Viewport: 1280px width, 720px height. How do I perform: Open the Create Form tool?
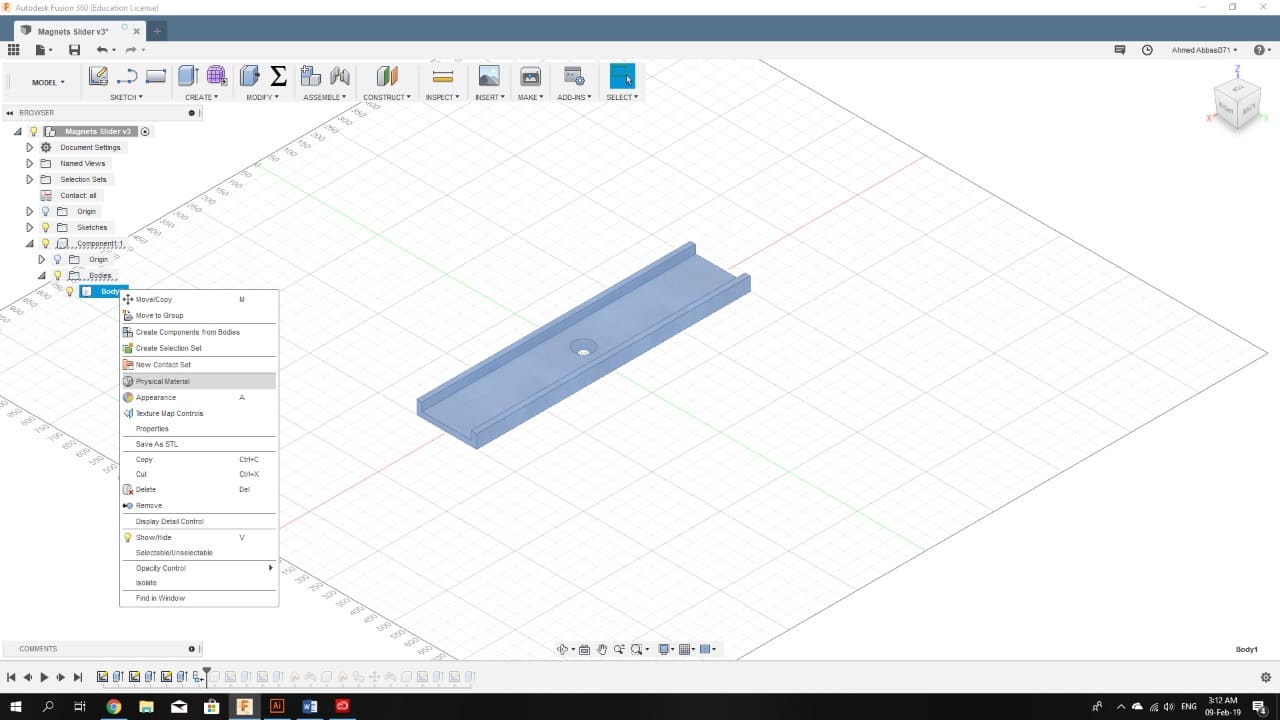[x=217, y=76]
